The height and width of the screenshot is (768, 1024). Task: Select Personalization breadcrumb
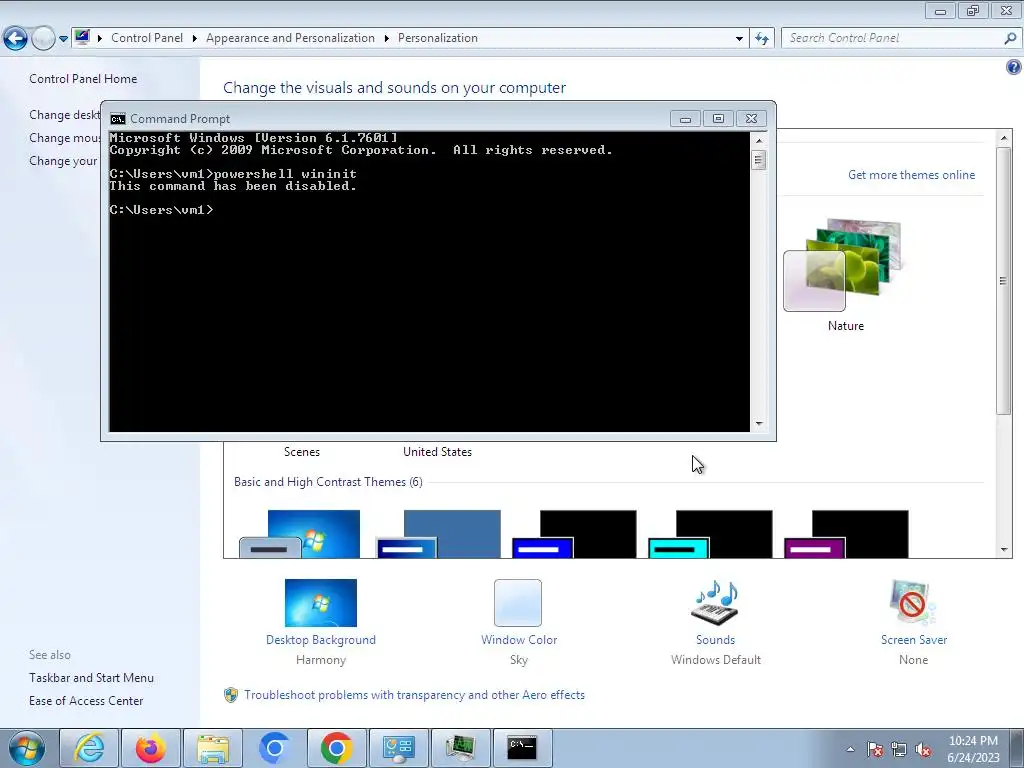coord(438,38)
